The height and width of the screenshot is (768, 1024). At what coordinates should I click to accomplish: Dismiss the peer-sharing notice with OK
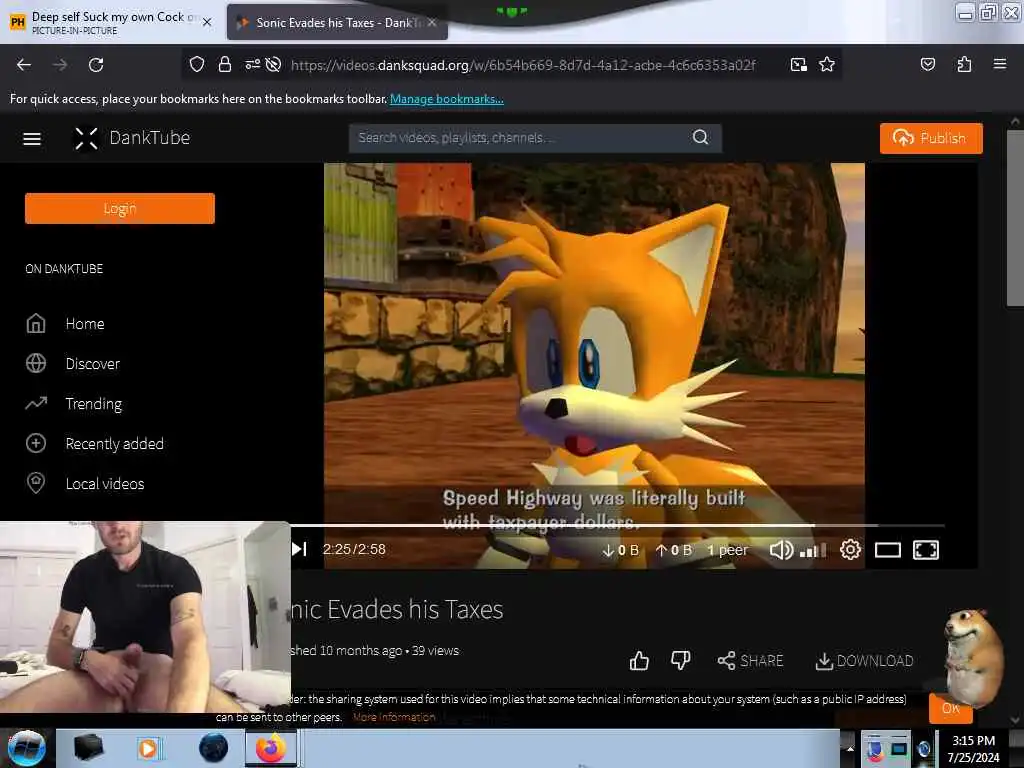950,708
